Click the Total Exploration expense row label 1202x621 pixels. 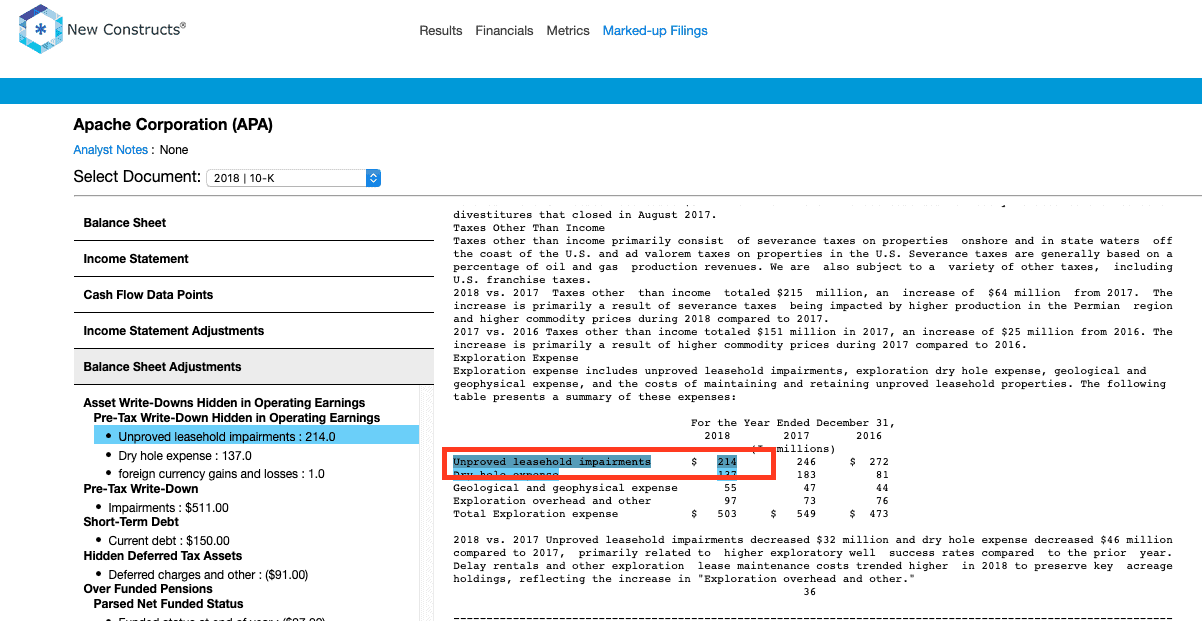coord(535,514)
